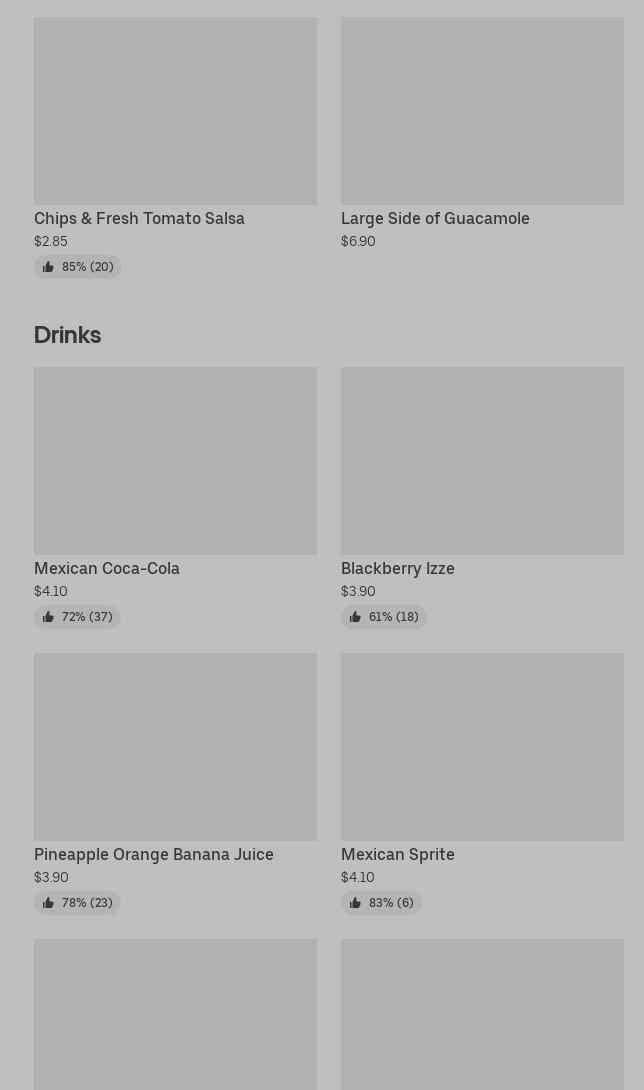Click the $2.85 price for Chips & Salsa
This screenshot has height=1090, width=644.
click(51, 241)
